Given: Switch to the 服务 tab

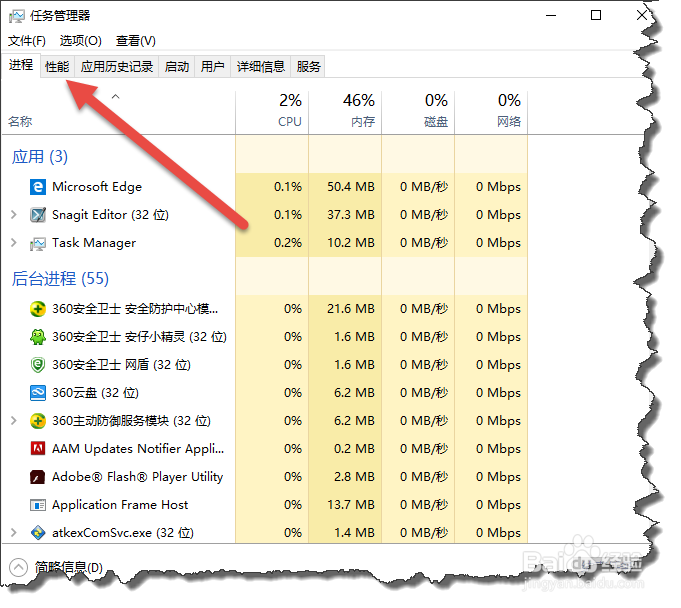Looking at the screenshot, I should click(x=308, y=66).
